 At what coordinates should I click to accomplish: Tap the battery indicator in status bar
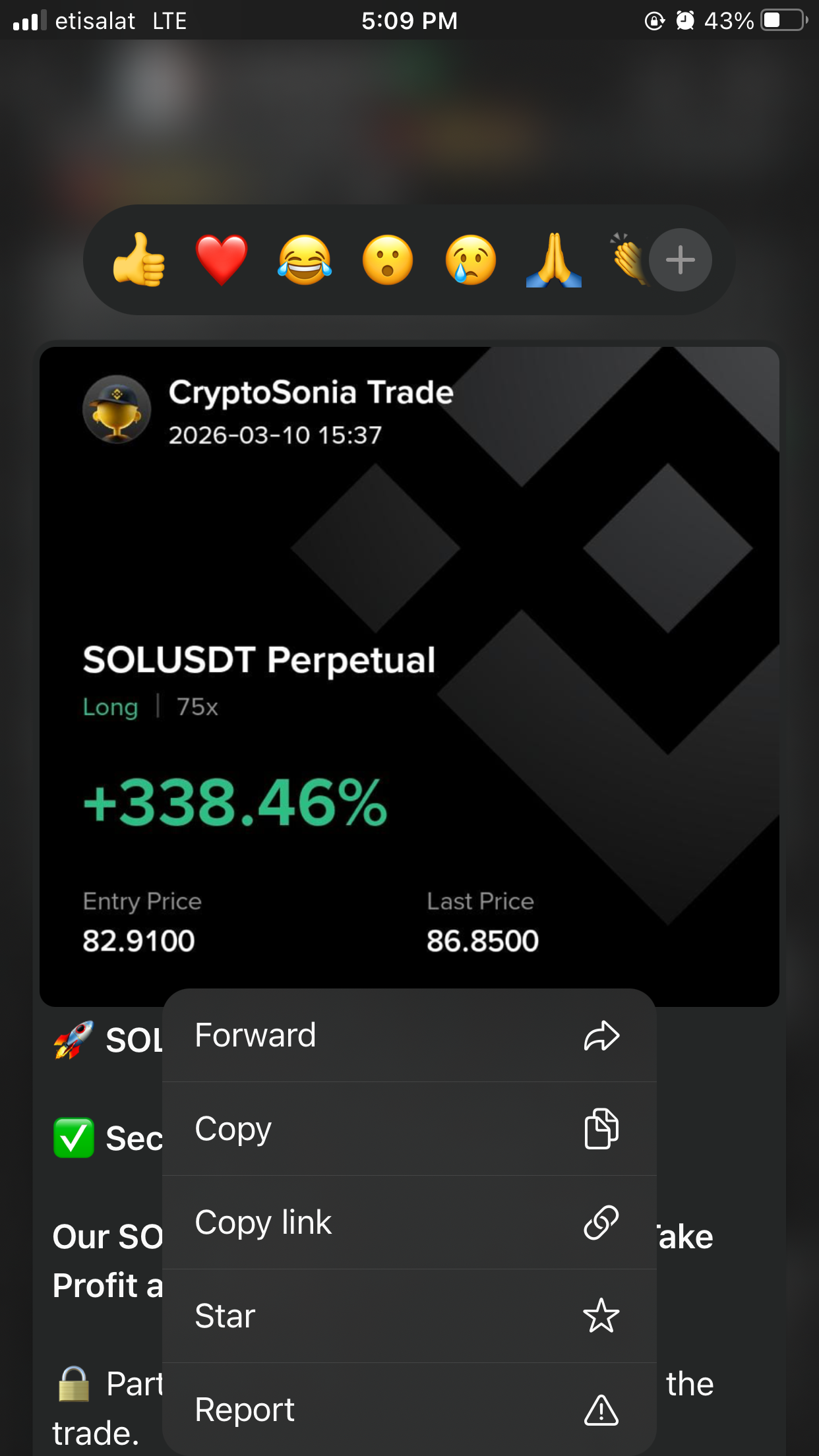click(x=783, y=20)
